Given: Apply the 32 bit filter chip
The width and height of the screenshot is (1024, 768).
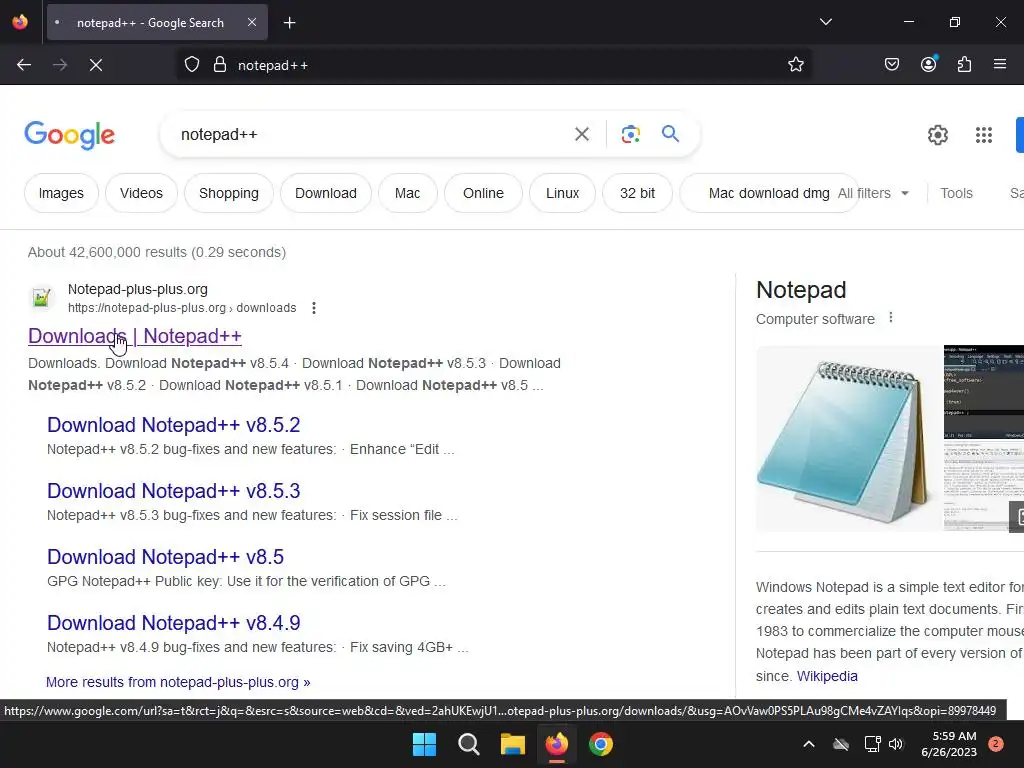Looking at the screenshot, I should point(637,193).
